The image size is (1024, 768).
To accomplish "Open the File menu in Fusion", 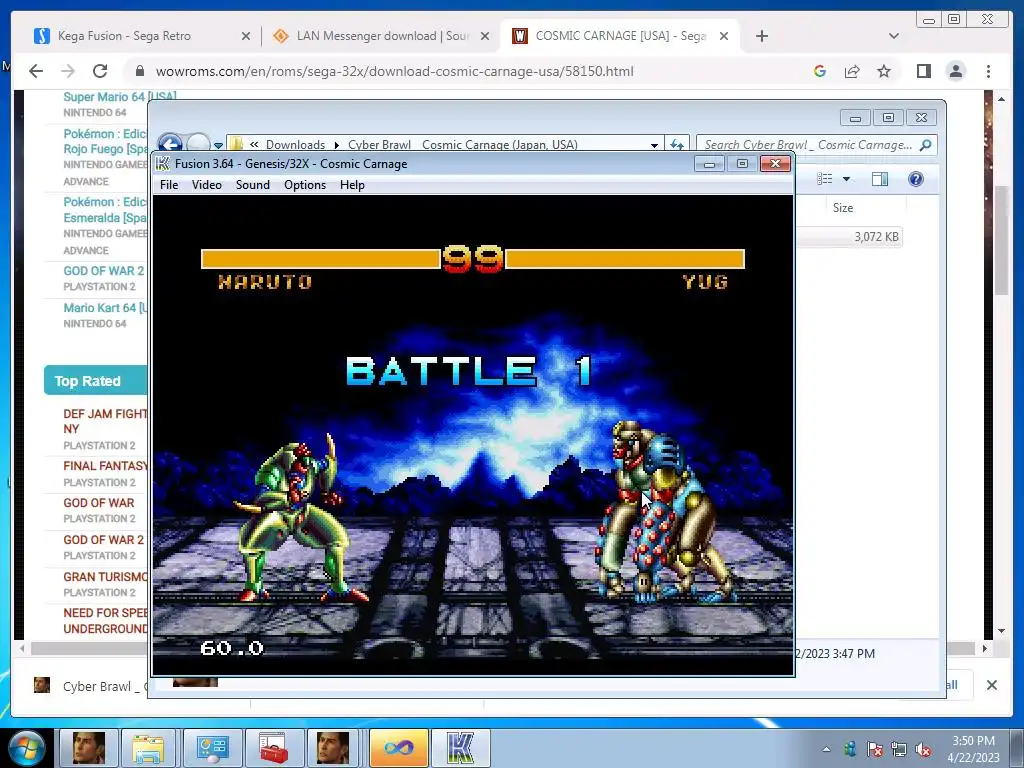I will pyautogui.click(x=168, y=185).
